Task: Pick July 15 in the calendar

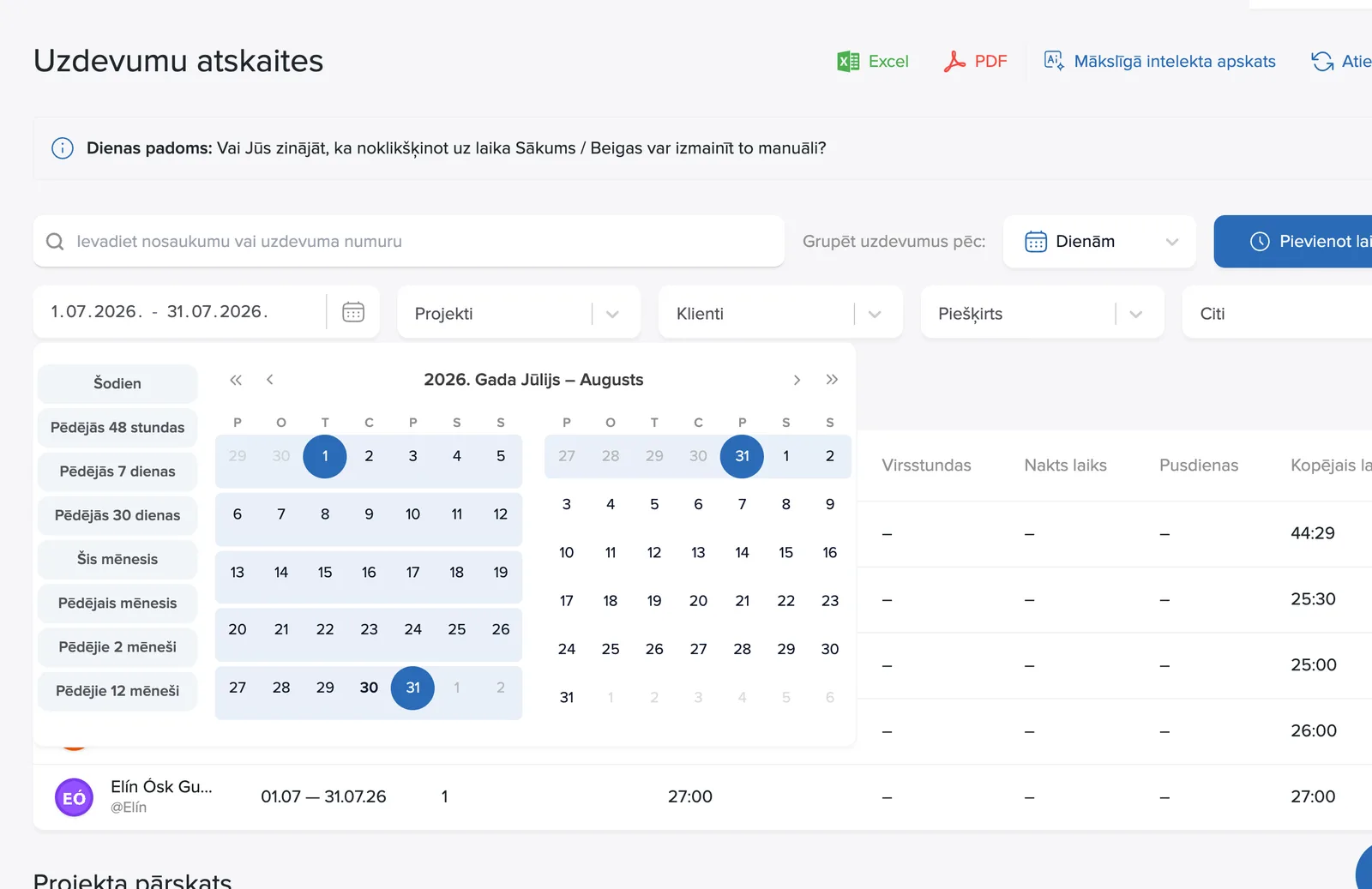Action: [x=325, y=572]
